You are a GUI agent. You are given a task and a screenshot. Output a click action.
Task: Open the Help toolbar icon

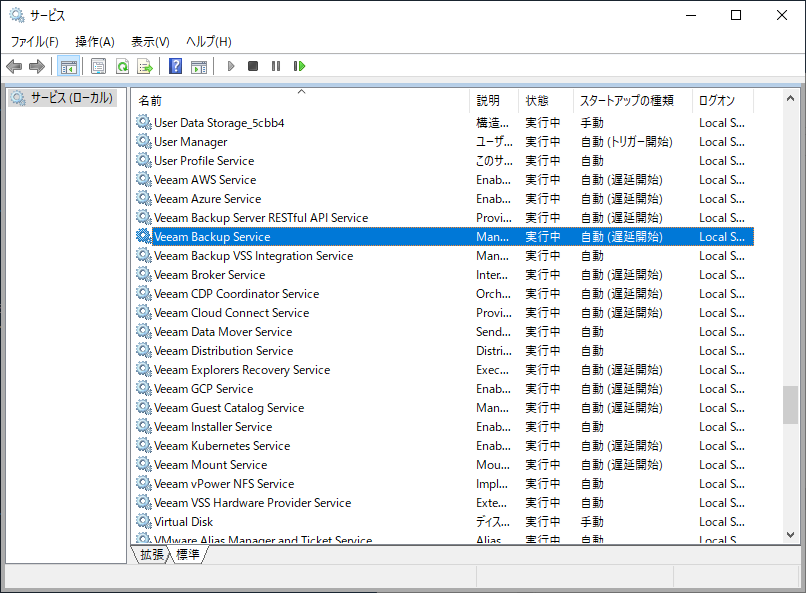click(x=175, y=66)
